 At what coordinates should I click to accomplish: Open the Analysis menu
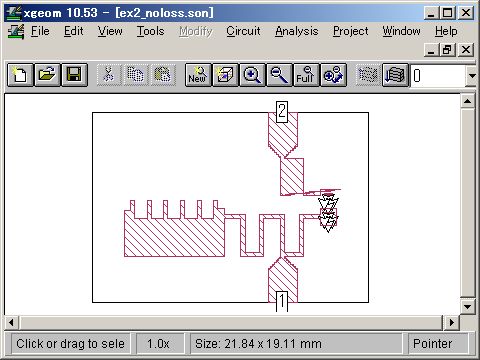[297, 31]
